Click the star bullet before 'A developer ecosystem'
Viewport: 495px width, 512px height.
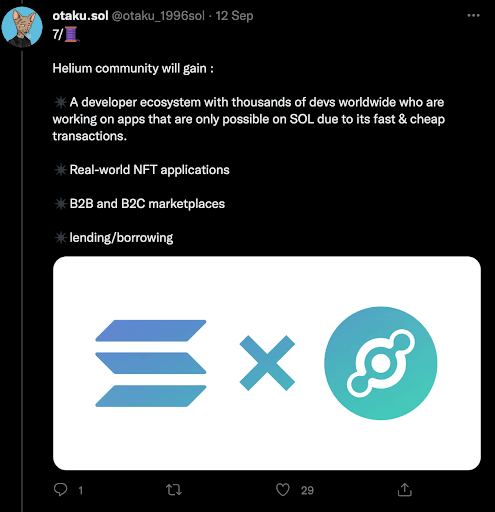(61, 102)
